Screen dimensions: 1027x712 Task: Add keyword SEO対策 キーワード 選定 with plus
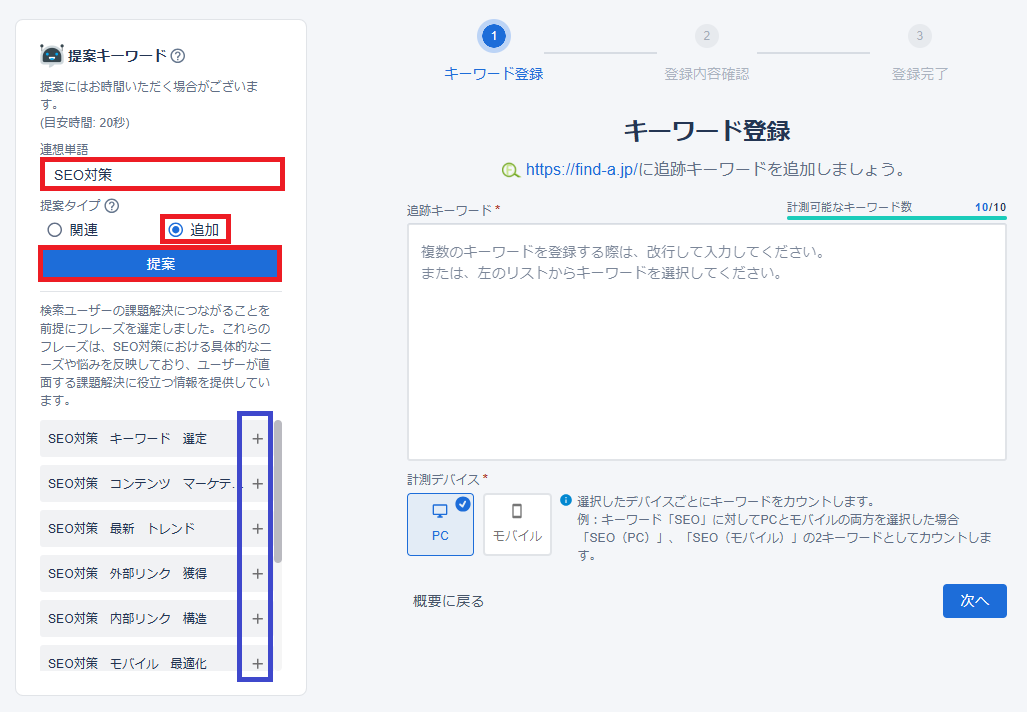point(257,439)
